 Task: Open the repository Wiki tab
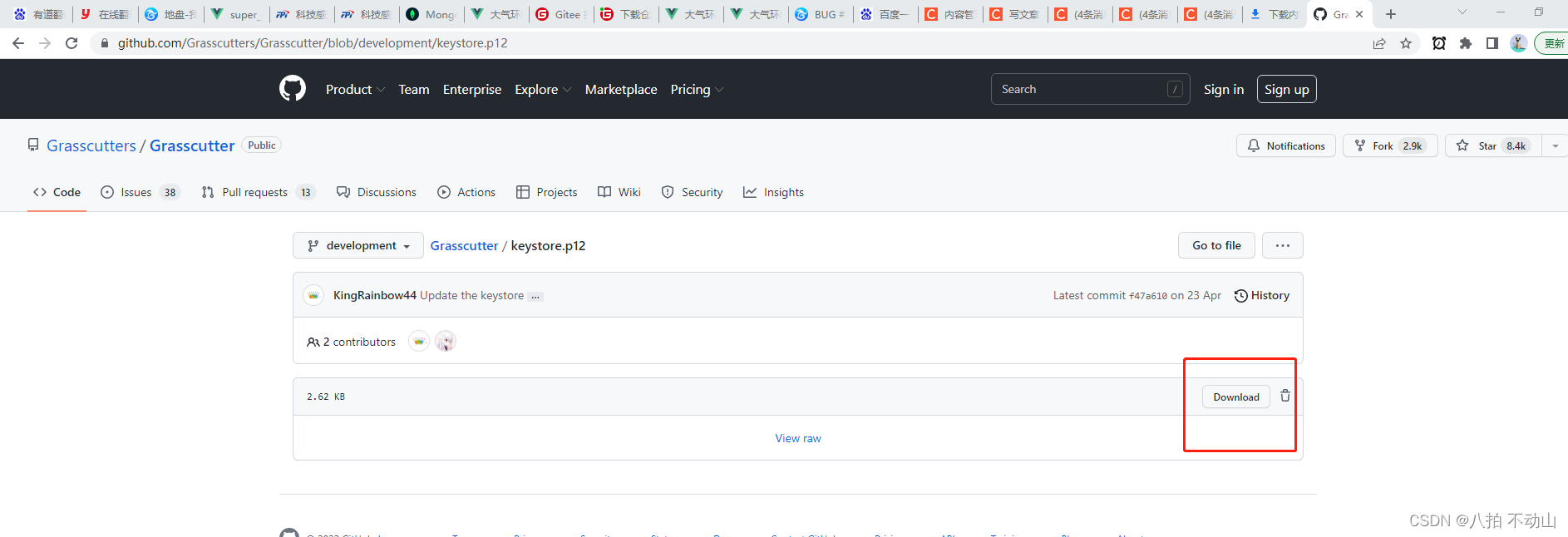point(619,192)
